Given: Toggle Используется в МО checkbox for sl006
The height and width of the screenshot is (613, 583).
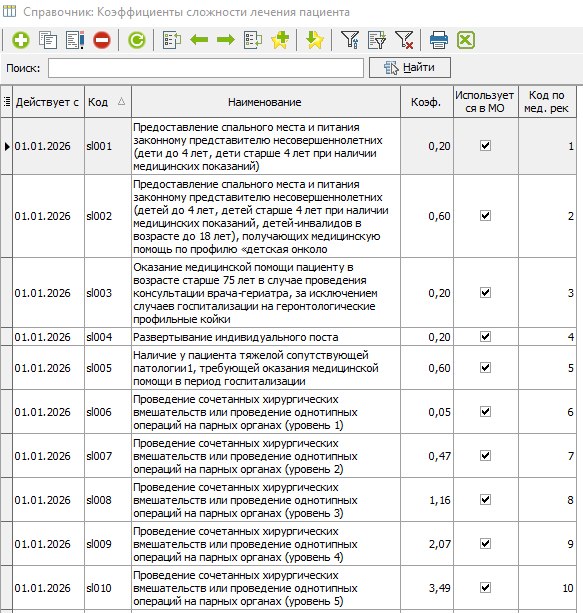Looking at the screenshot, I should click(x=485, y=412).
